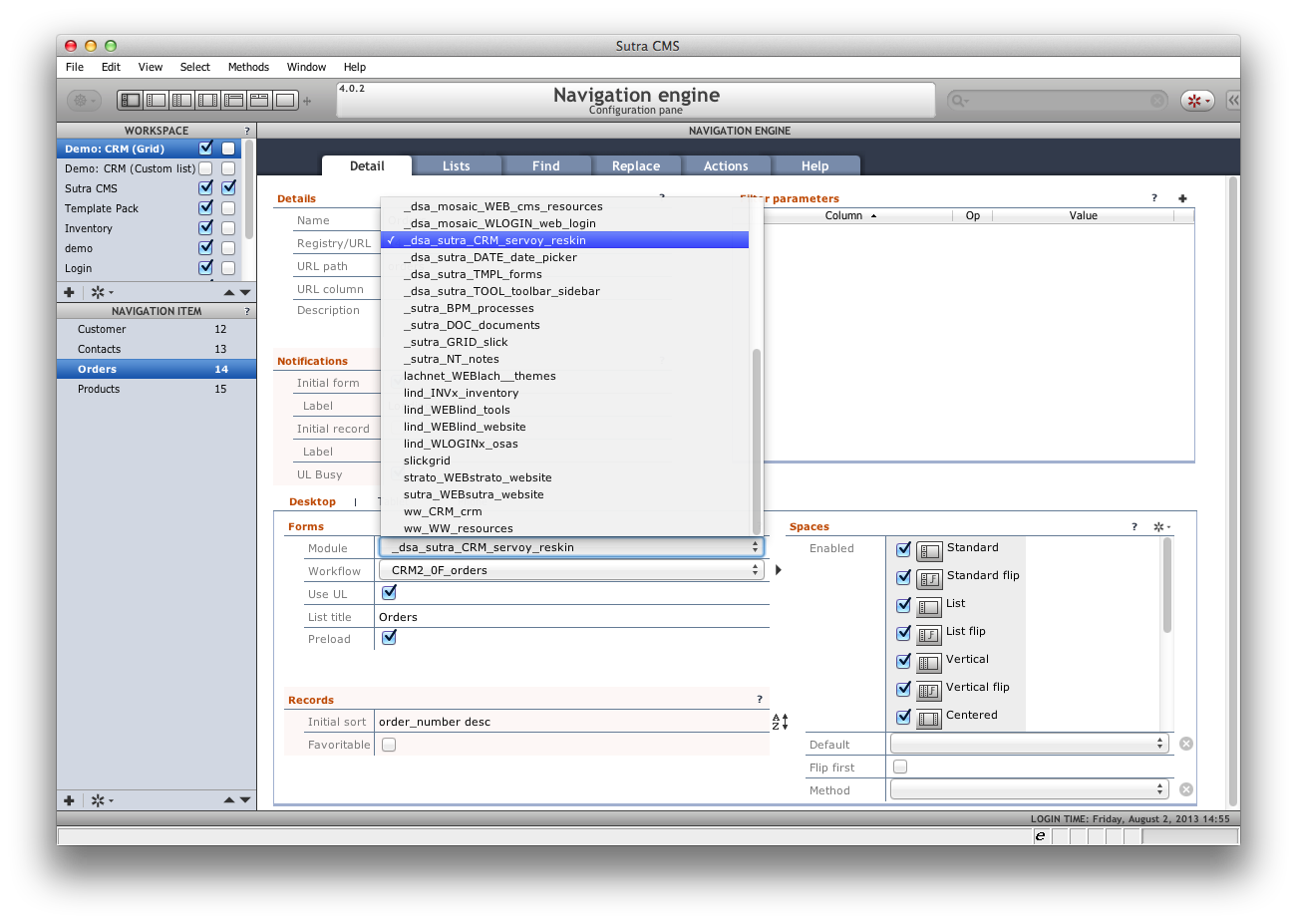The image size is (1297, 924).
Task: Choose _dsa_sutra_DATE_date_picker from list
Action: (564, 257)
